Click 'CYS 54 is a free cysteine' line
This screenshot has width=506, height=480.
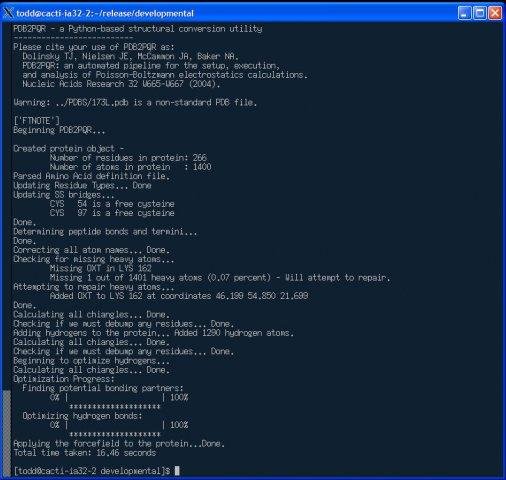112,204
